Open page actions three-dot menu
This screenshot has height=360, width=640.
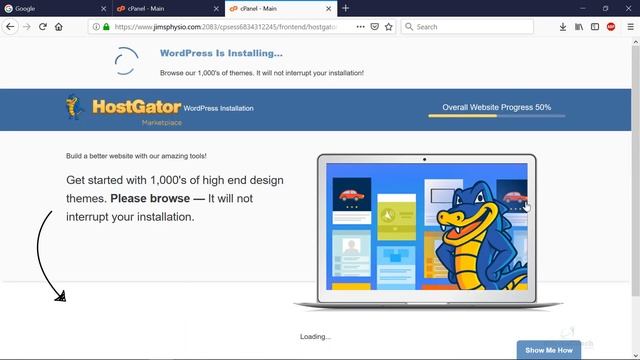360,27
